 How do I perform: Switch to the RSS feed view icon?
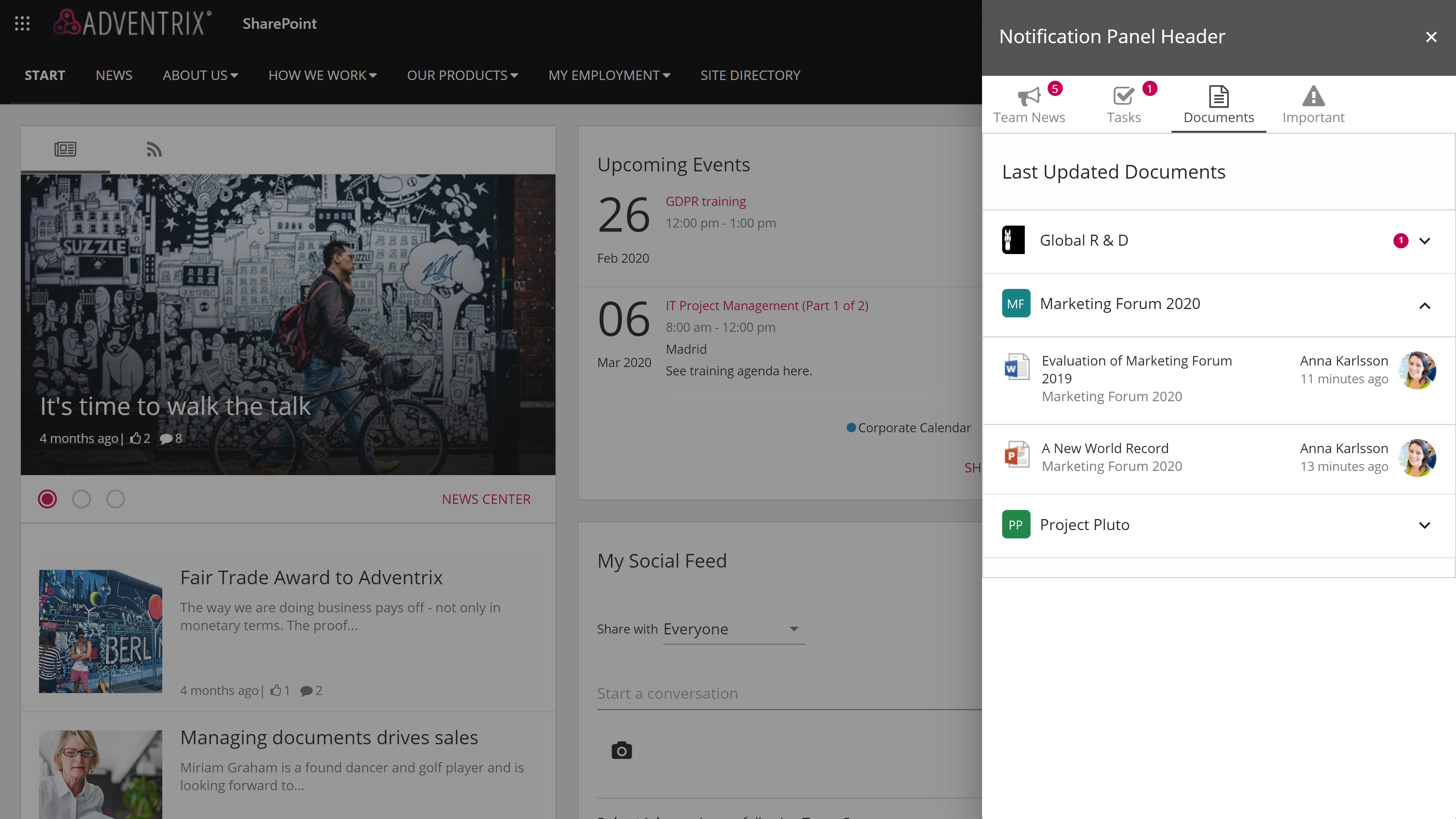154,149
